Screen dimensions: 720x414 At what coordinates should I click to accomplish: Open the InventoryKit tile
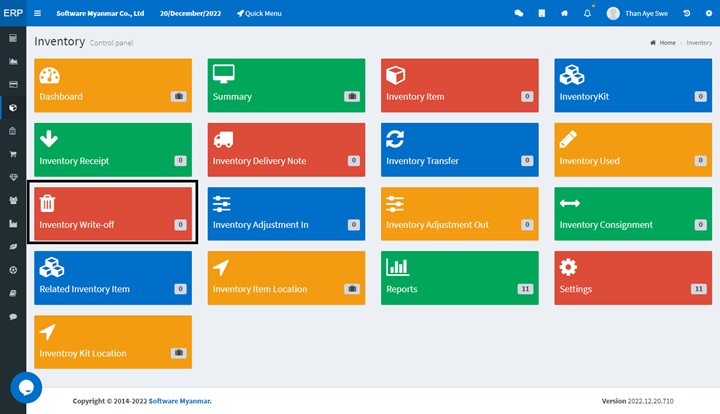pos(633,85)
